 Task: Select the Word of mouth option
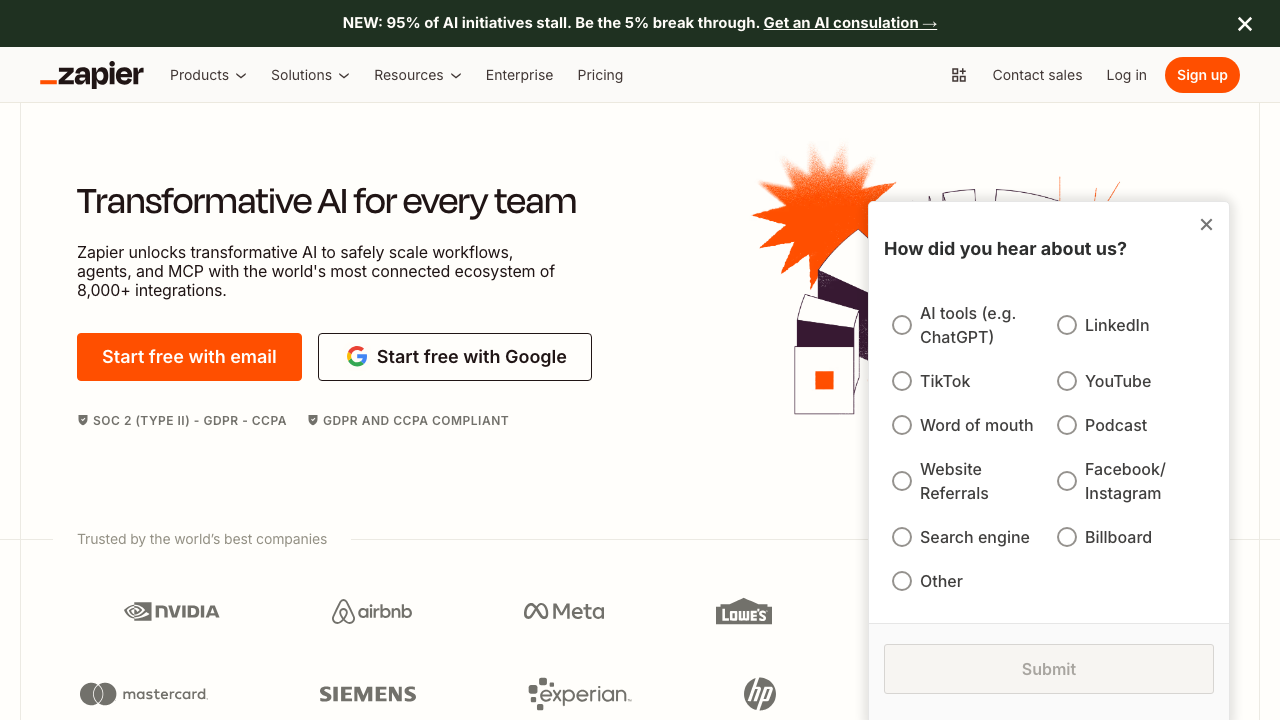point(901,425)
